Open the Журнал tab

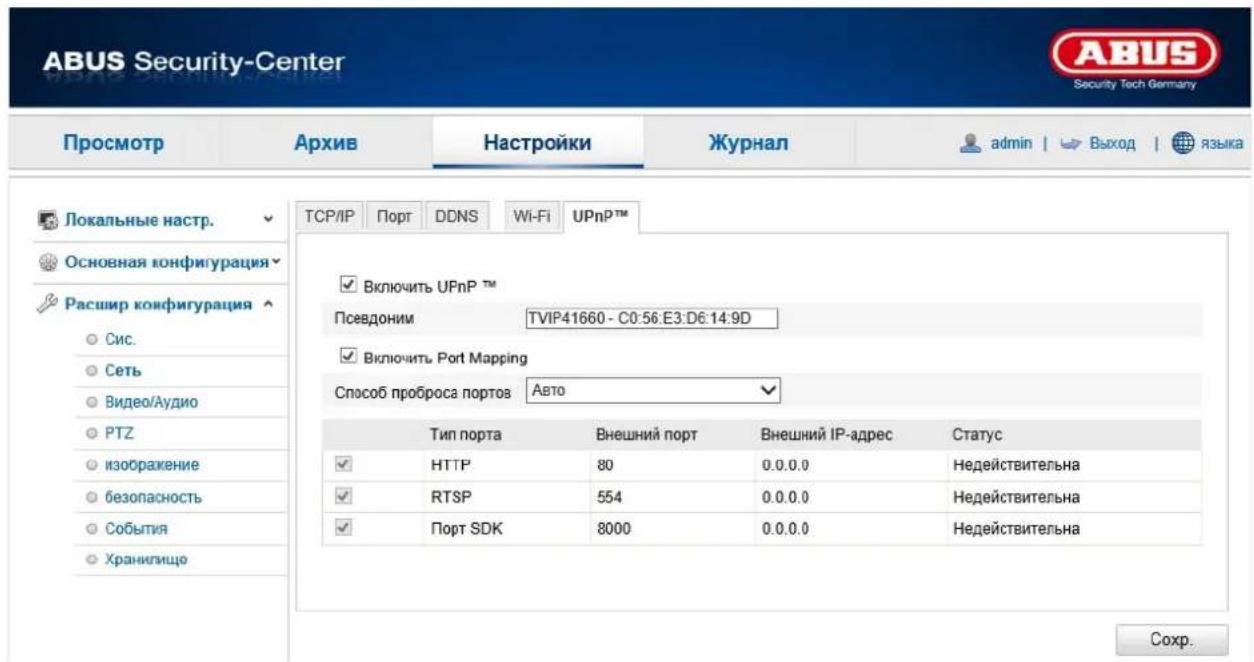(748, 144)
